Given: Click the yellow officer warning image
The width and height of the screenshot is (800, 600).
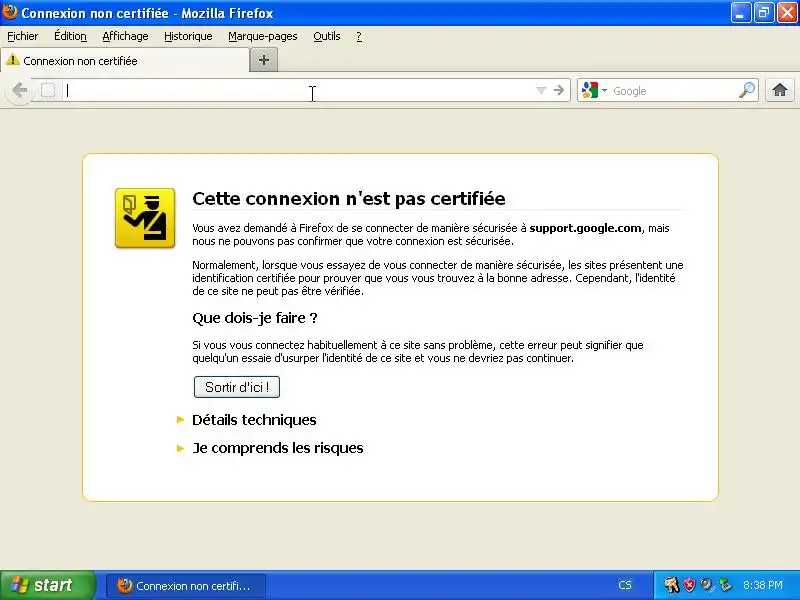Looking at the screenshot, I should click(x=145, y=218).
